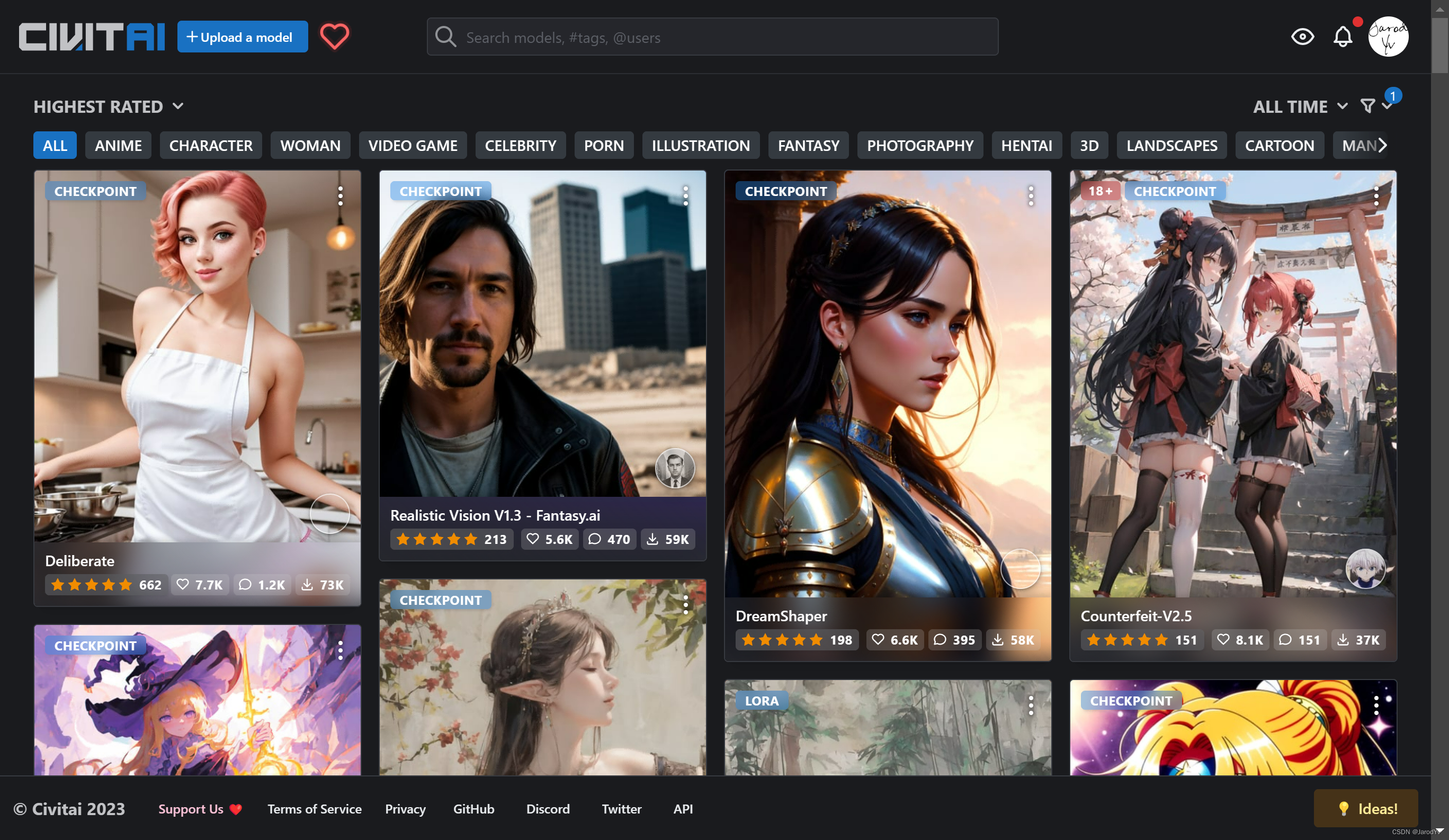Click the ANIME filter tab
1449x840 pixels.
(119, 145)
